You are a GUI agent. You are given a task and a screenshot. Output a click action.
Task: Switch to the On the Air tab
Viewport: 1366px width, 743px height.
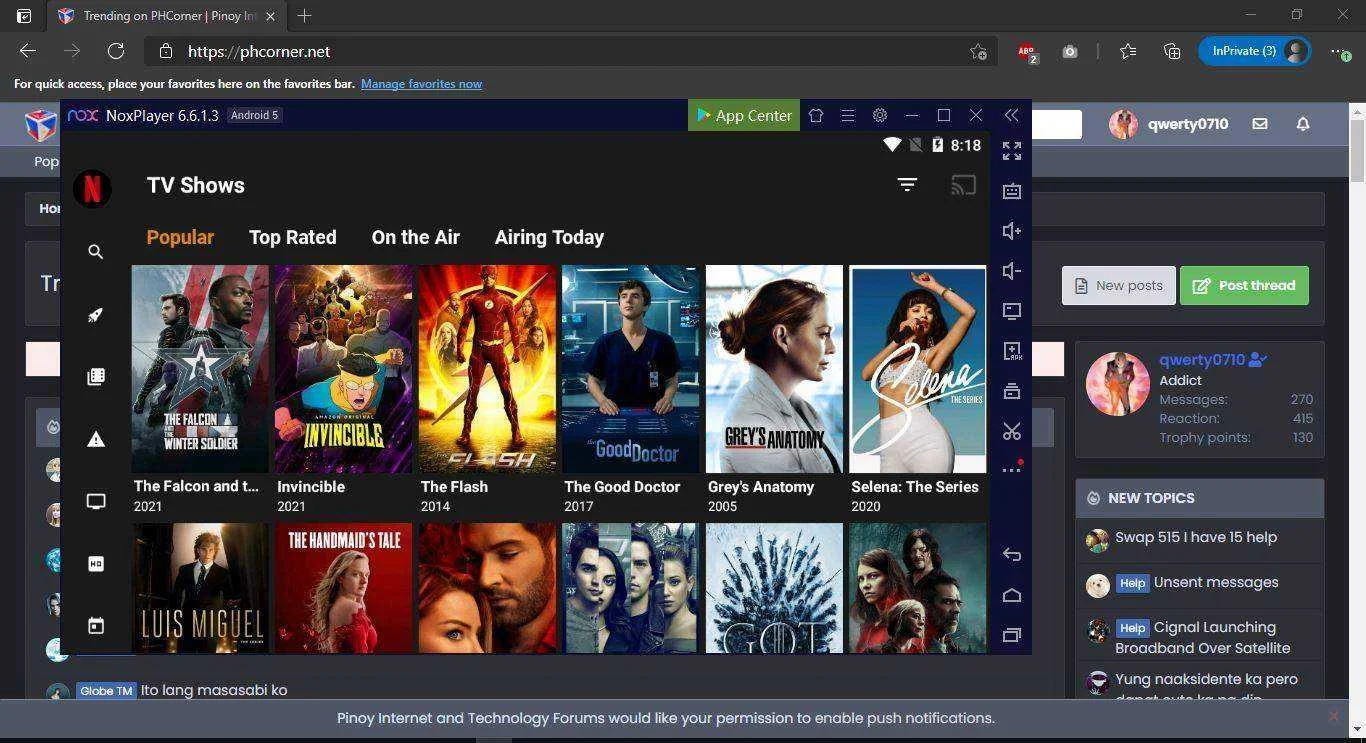[x=415, y=237]
